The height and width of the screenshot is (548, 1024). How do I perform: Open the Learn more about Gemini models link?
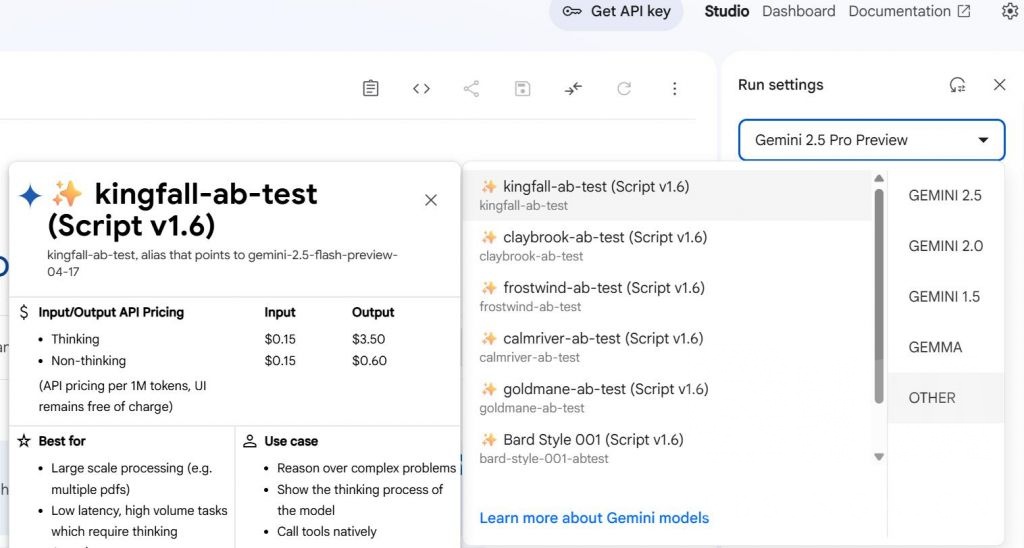594,518
